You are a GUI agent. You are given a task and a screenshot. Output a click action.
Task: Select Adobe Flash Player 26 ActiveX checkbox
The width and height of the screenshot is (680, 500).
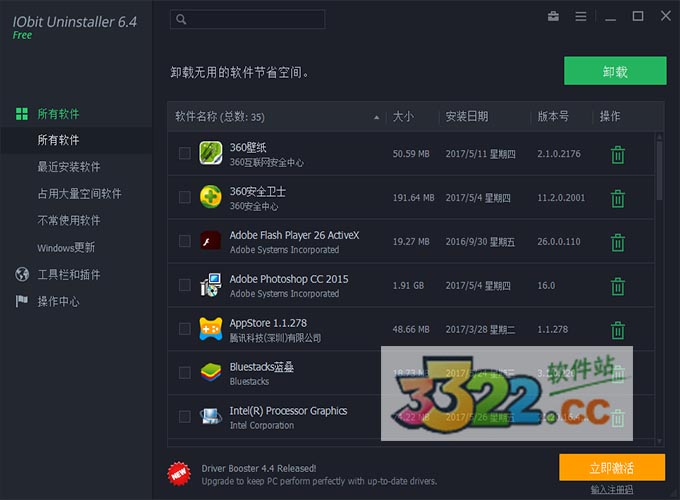point(185,241)
